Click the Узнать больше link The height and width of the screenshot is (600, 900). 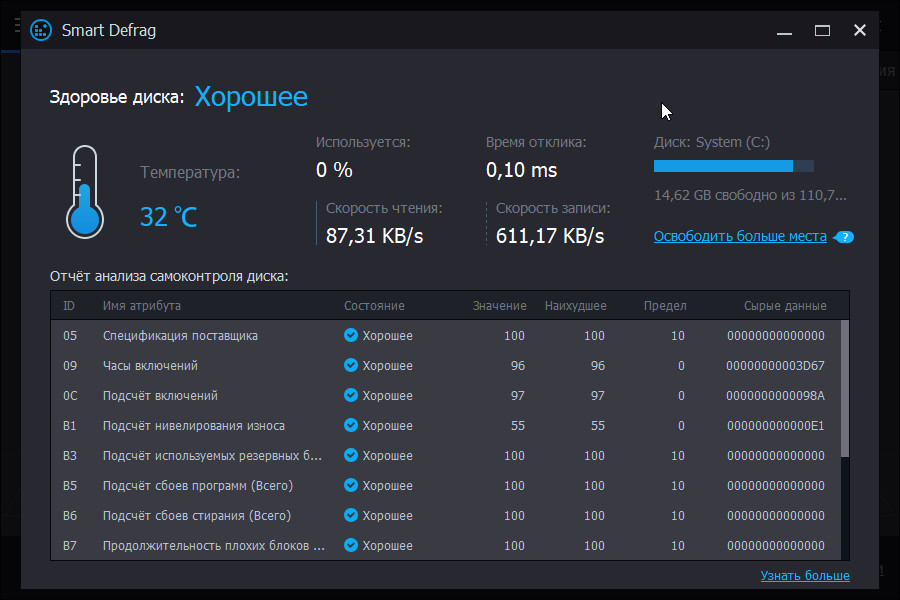point(805,575)
